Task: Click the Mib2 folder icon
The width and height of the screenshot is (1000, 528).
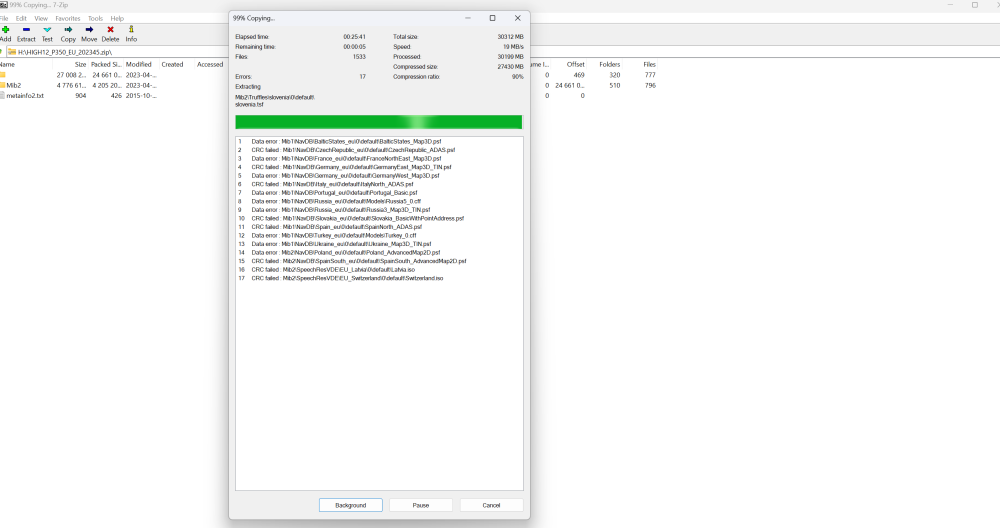Action: [2, 85]
